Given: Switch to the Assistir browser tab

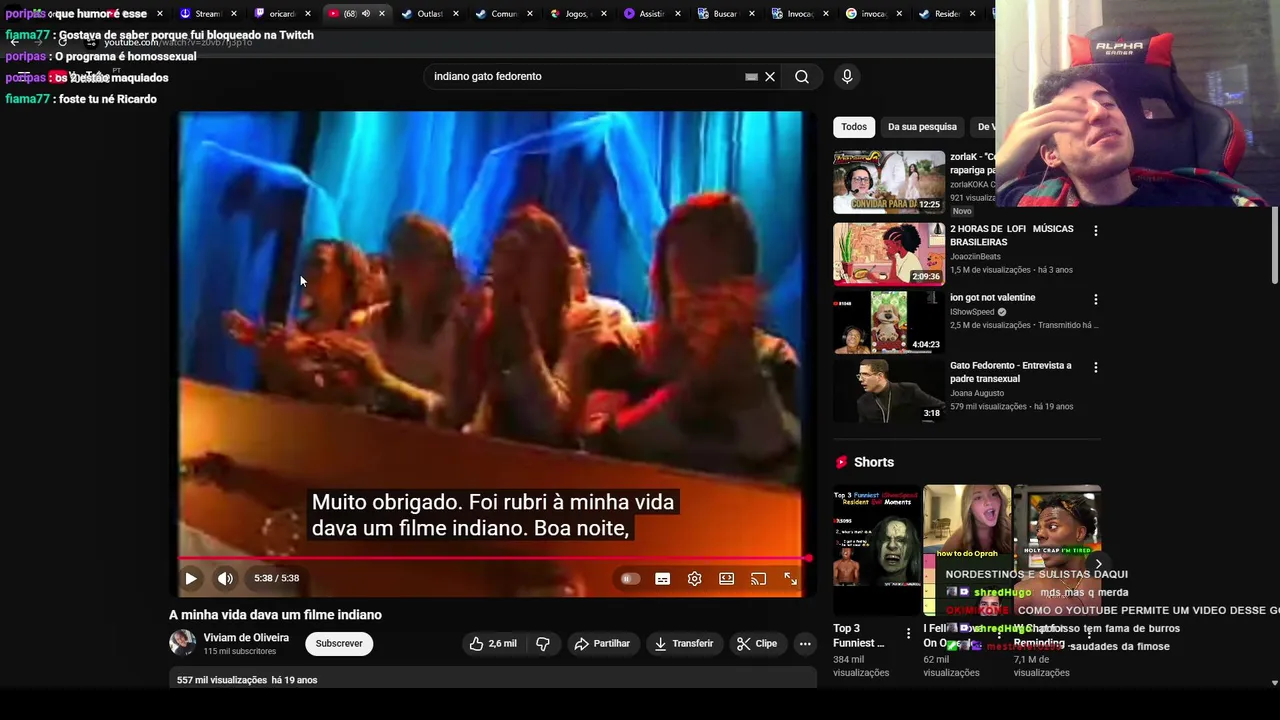Looking at the screenshot, I should 650,14.
